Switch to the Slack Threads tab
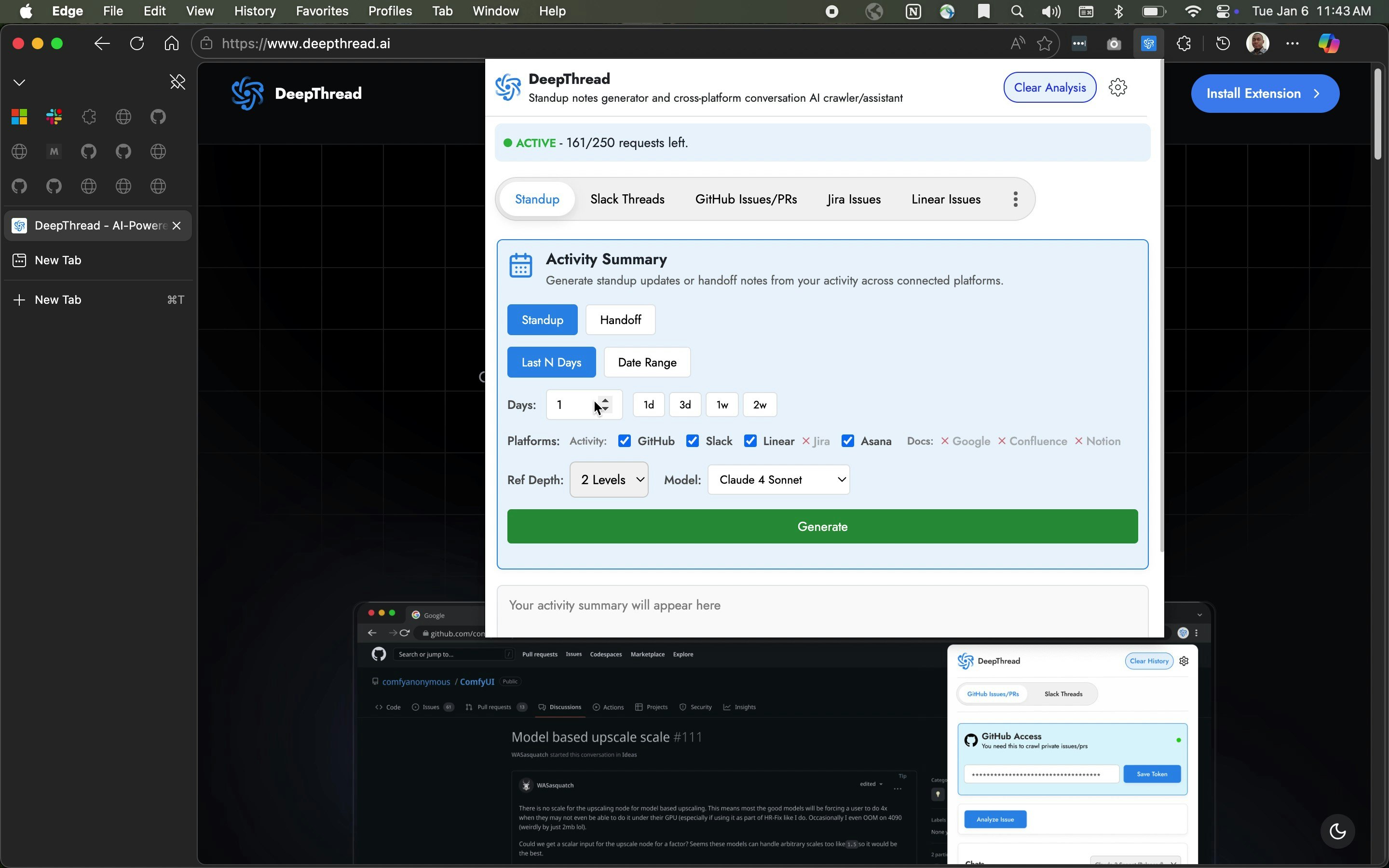 click(x=627, y=199)
